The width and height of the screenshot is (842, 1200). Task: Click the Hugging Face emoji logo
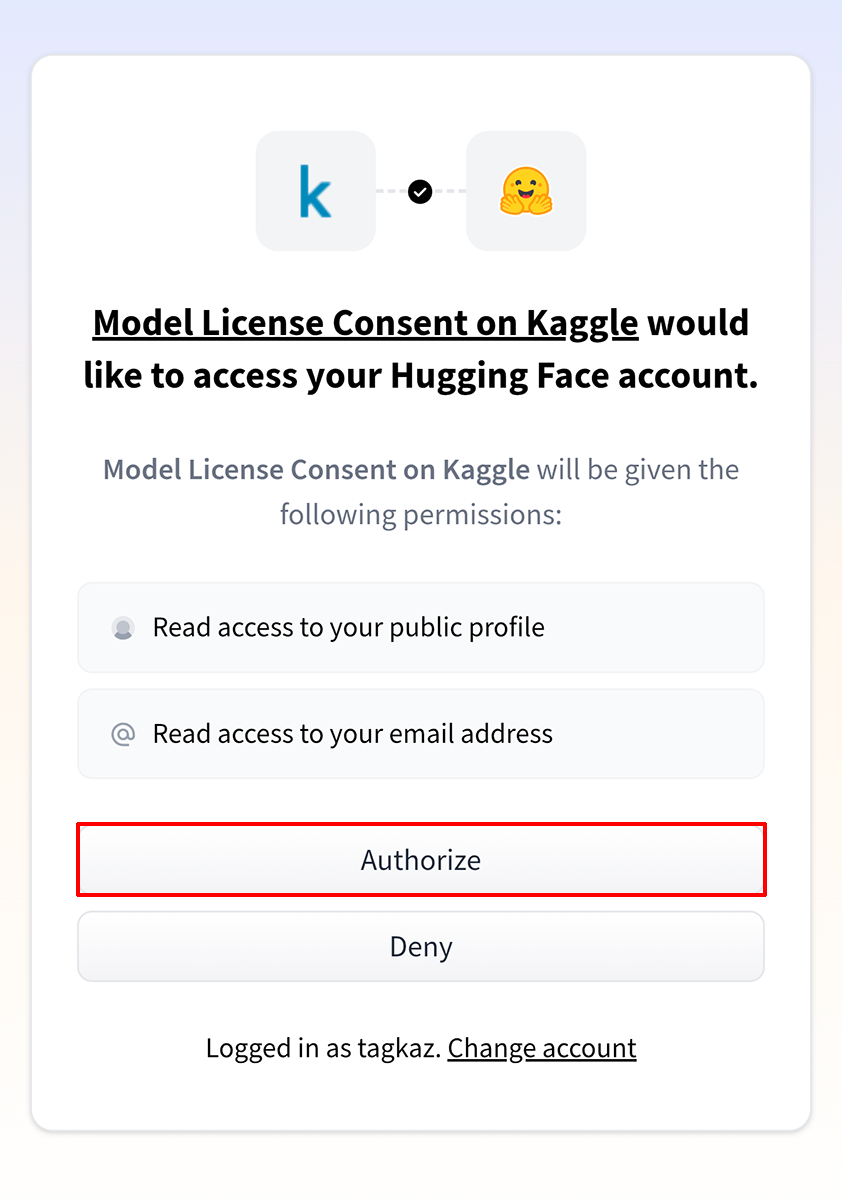526,191
